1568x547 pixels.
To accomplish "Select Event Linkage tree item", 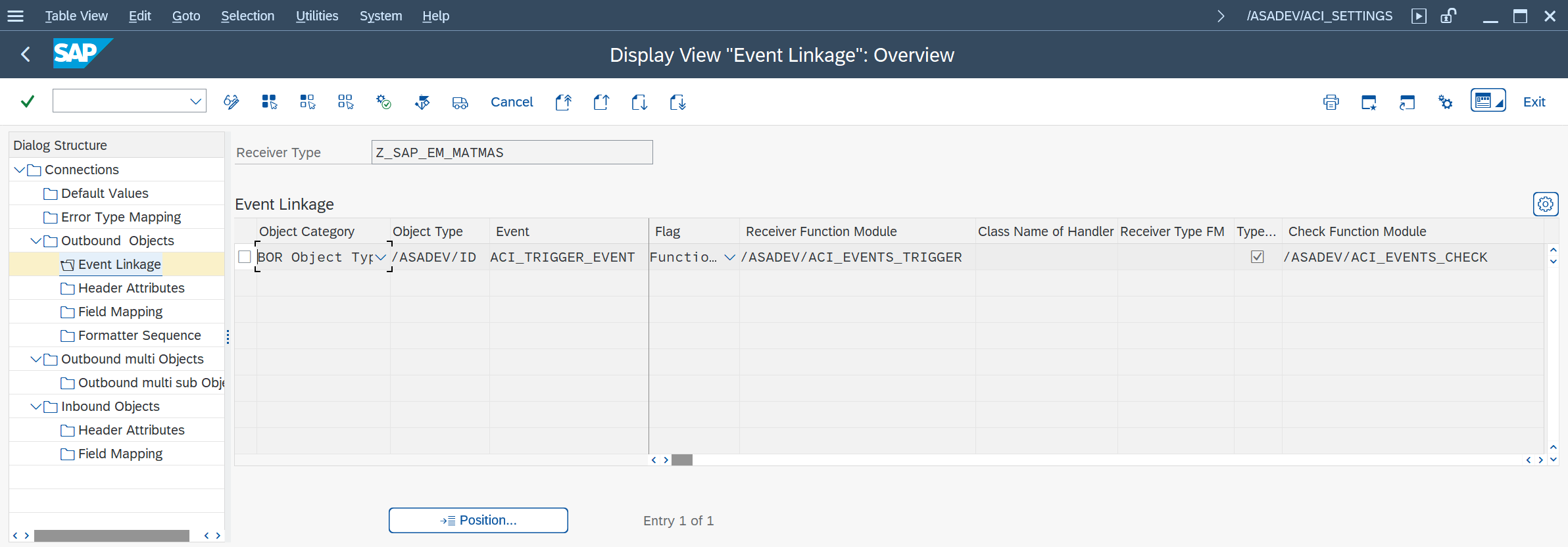I will [x=119, y=264].
